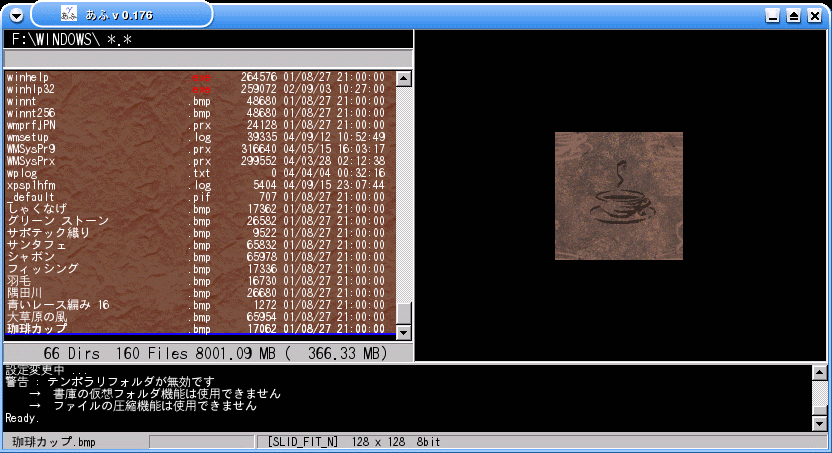Select the フィッシング .bmp file row

[x=200, y=269]
